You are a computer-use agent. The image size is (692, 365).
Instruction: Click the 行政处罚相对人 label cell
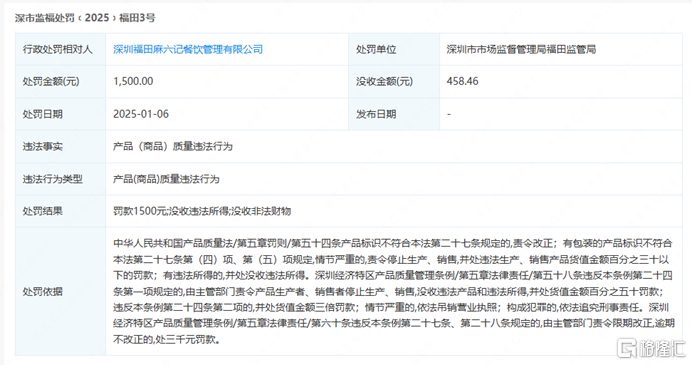pyautogui.click(x=60, y=49)
